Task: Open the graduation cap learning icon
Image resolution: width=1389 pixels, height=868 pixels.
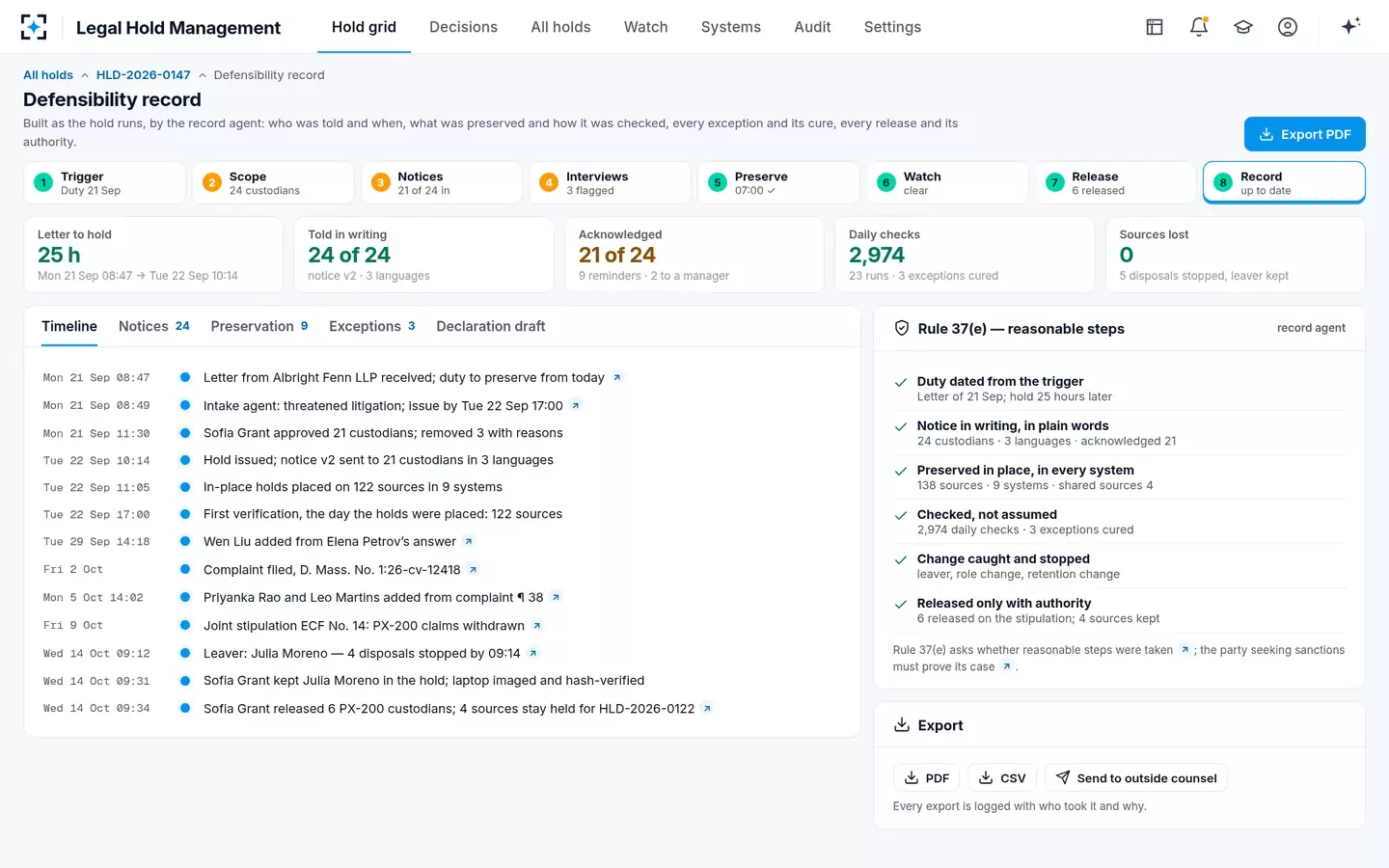Action: tap(1243, 27)
